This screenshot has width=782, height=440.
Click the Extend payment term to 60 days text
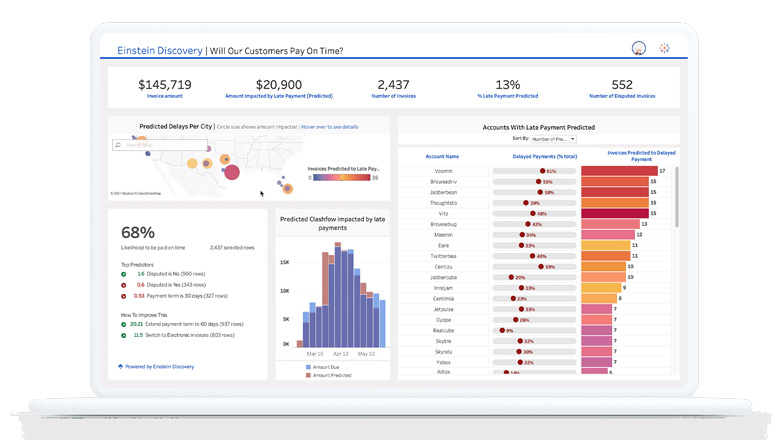pos(195,324)
